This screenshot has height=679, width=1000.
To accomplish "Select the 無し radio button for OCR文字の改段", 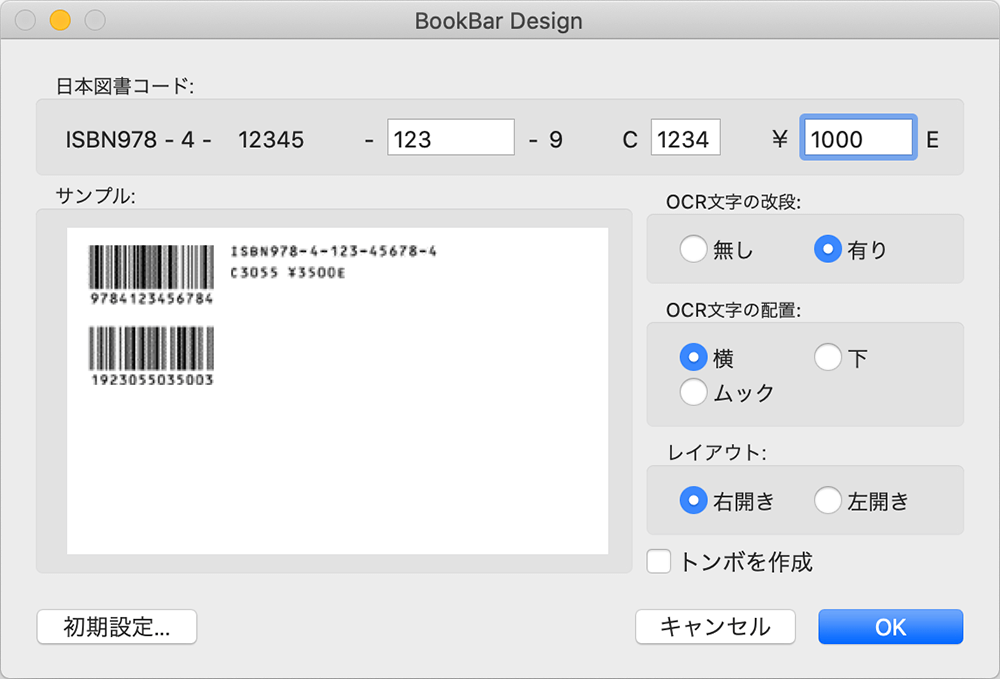I will click(694, 249).
